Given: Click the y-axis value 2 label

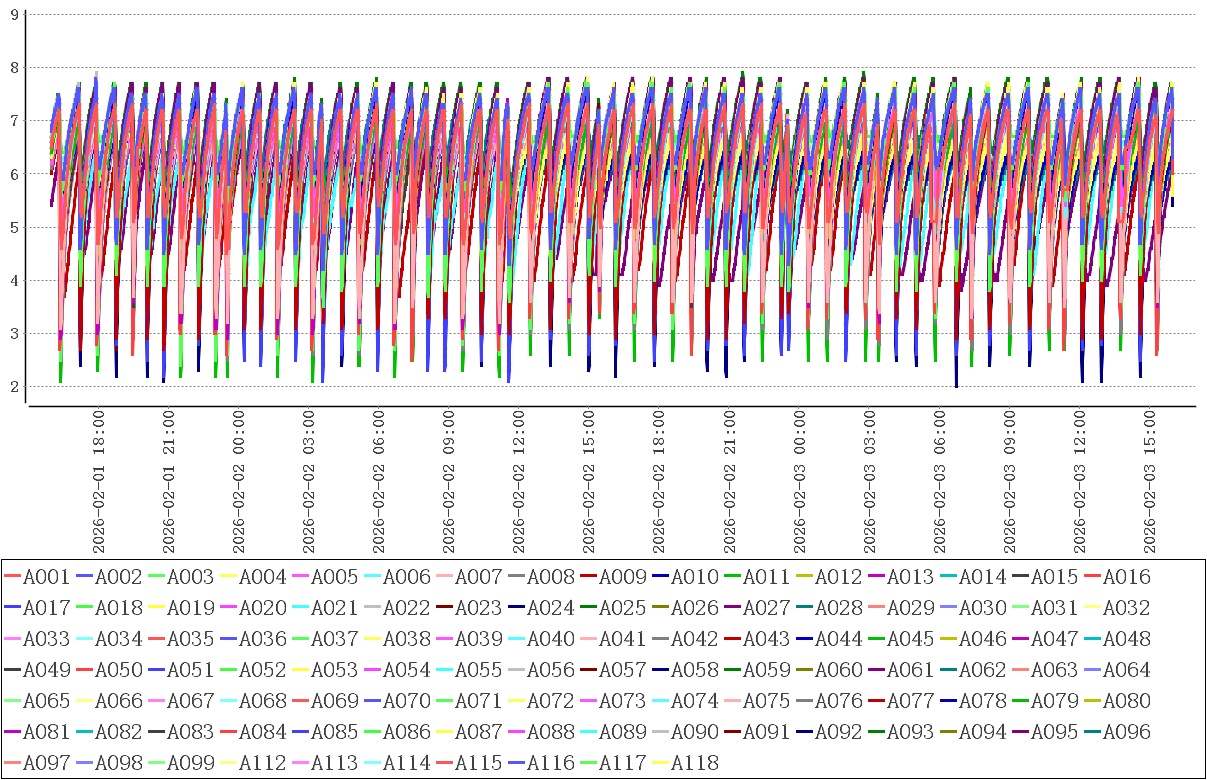Looking at the screenshot, I should click(13, 387).
